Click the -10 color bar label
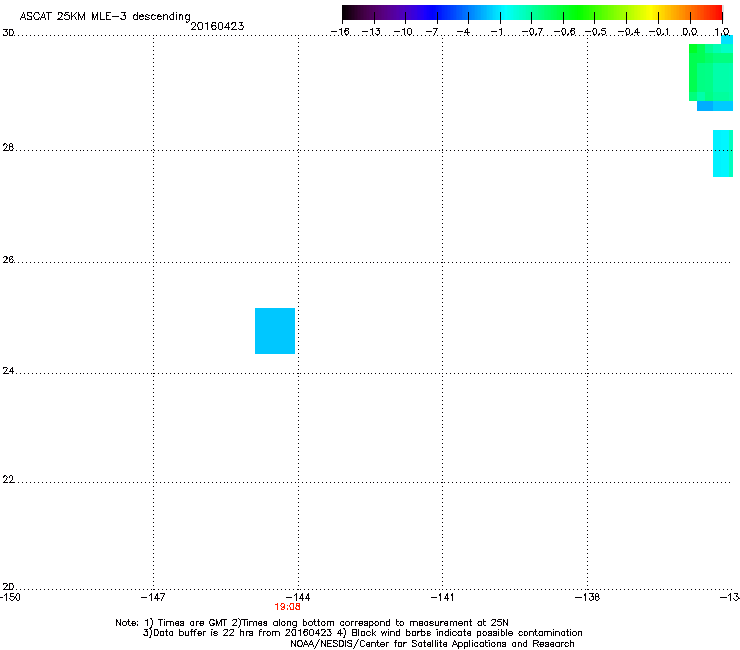740x650 pixels. point(403,32)
